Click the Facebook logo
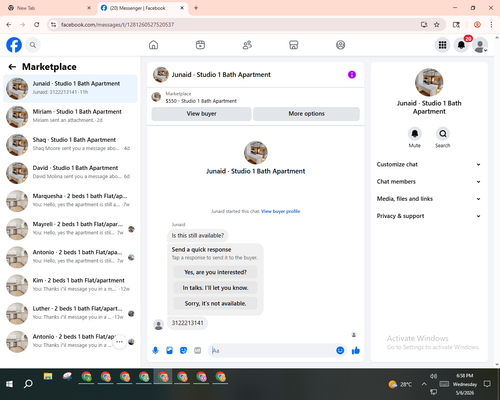Screen dimensions: 500x400 click(14, 45)
